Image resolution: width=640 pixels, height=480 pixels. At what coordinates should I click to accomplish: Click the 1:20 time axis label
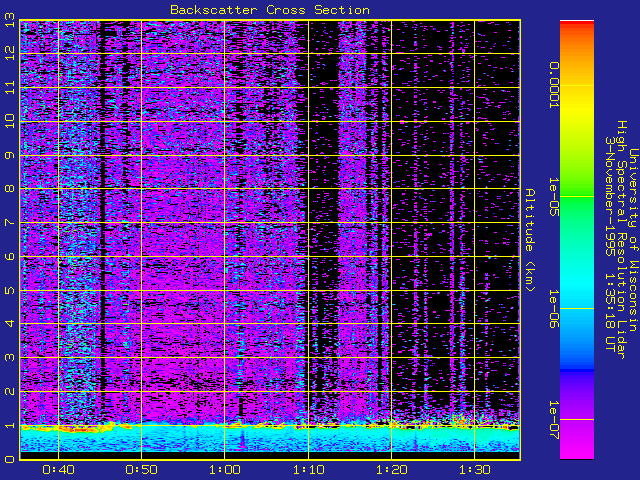coord(391,470)
